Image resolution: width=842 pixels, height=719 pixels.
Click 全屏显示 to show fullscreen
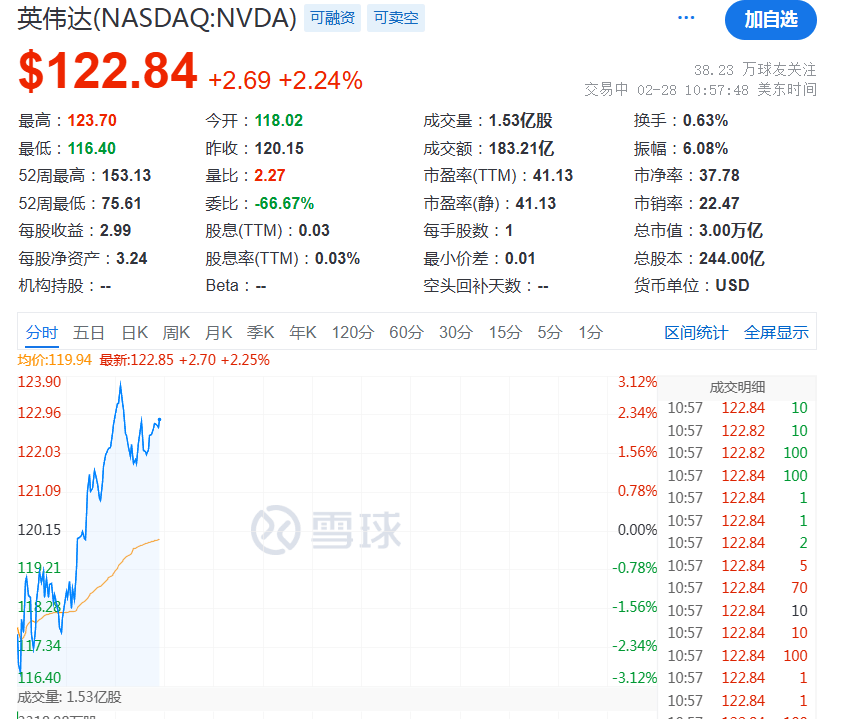click(x=776, y=332)
